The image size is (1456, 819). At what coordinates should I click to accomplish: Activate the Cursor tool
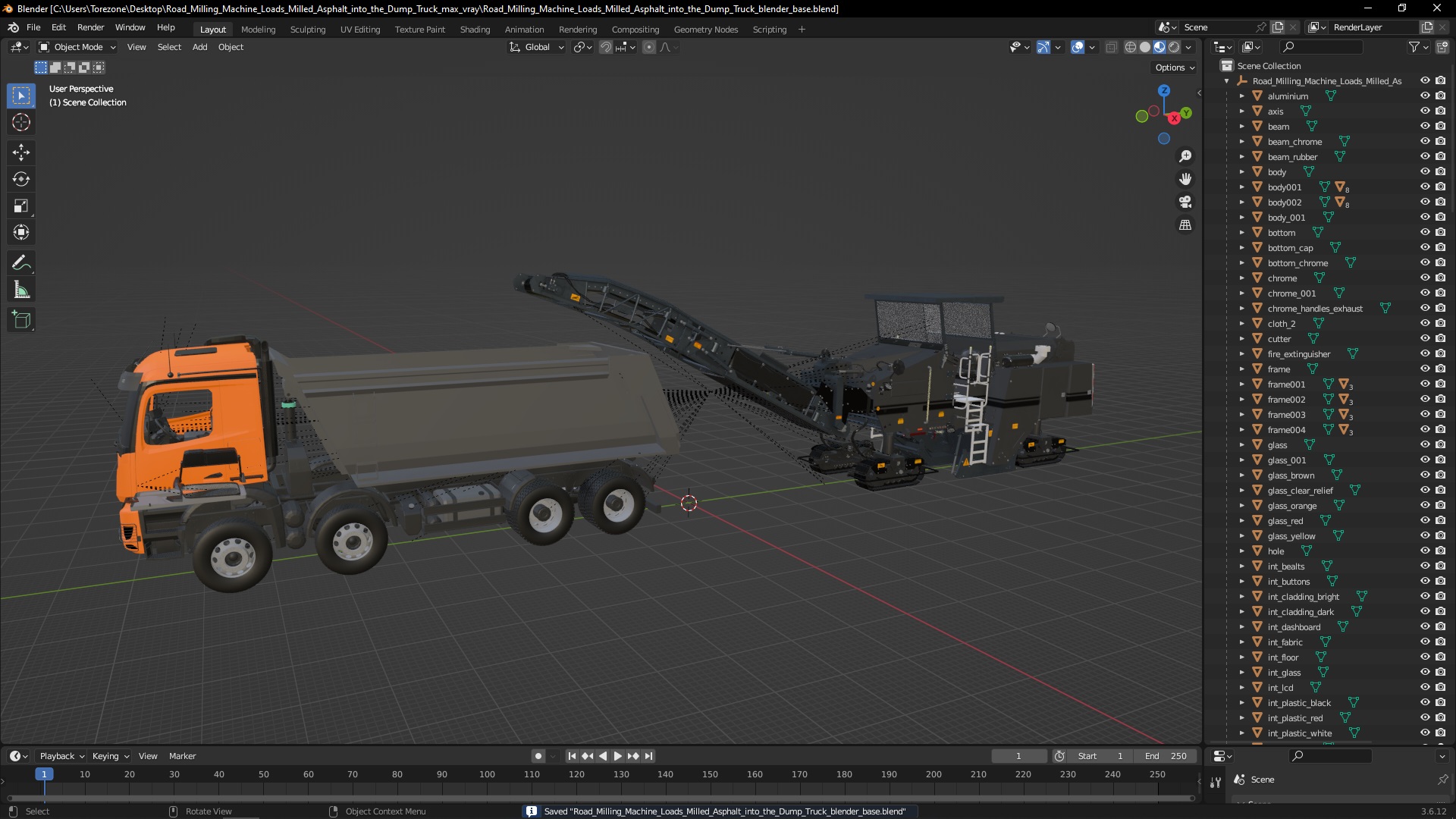click(21, 122)
